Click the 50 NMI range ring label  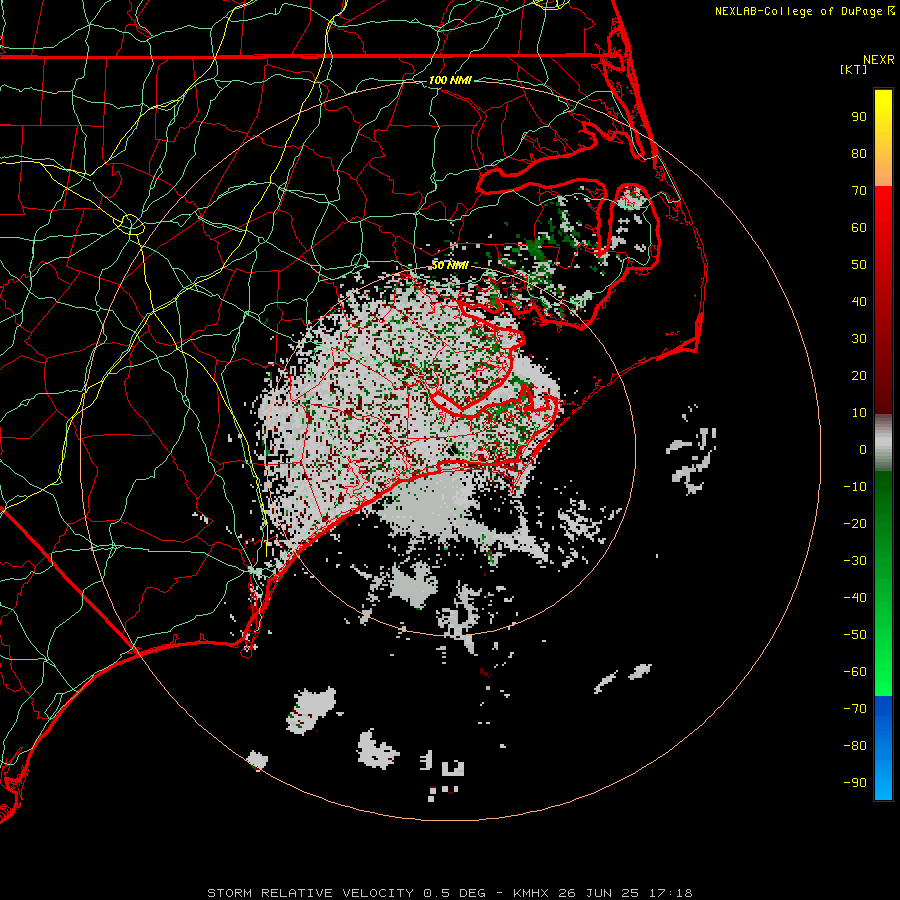point(450,265)
